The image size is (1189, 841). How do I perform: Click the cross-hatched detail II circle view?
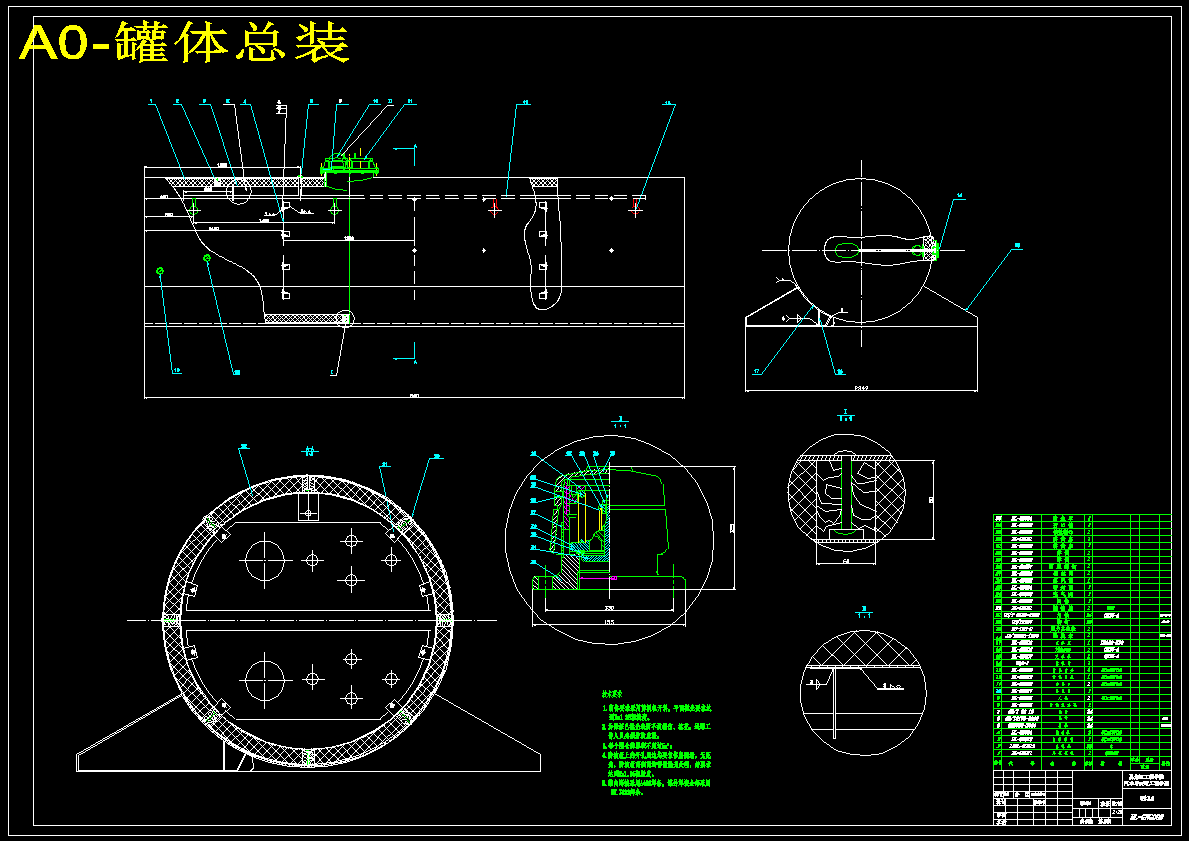coord(846,491)
